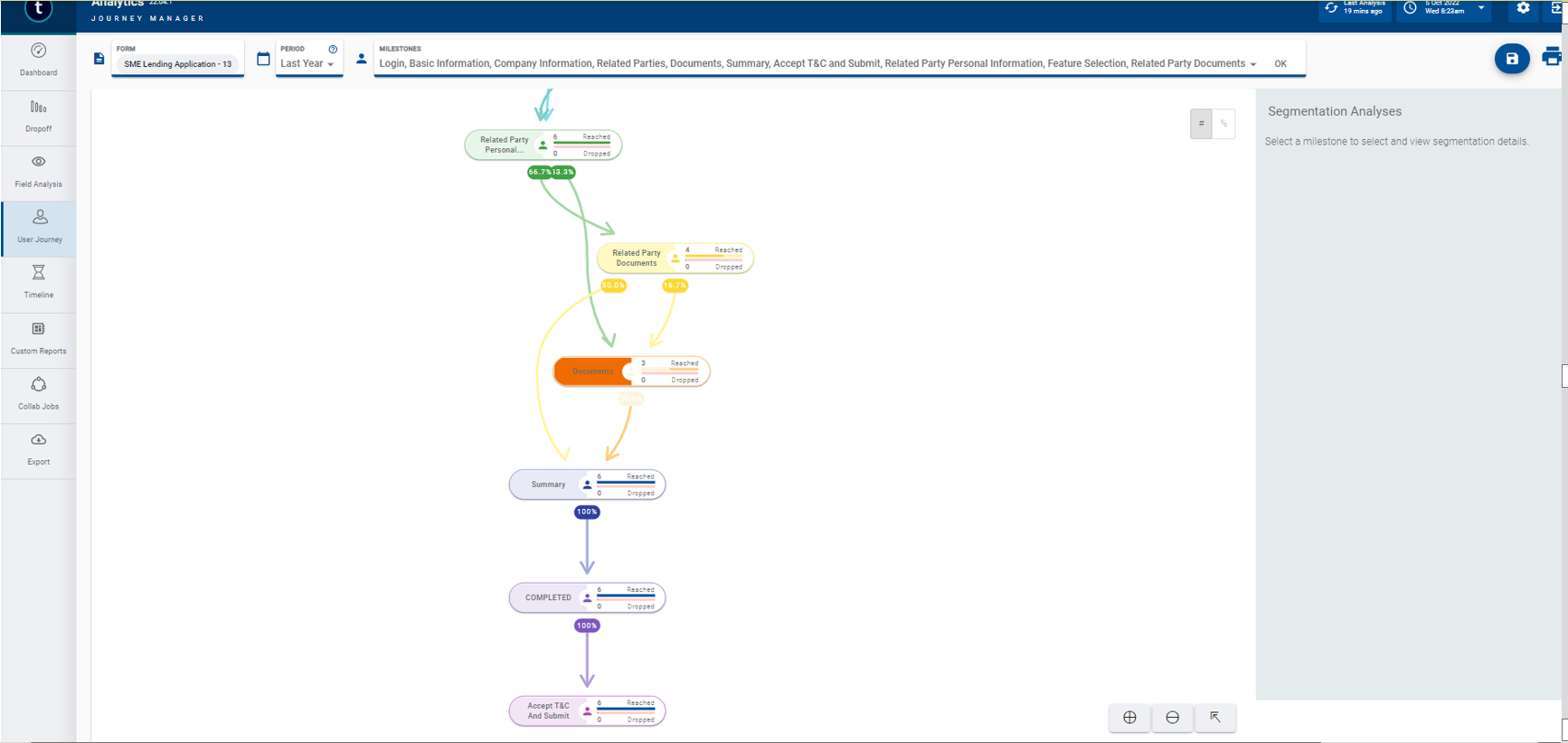Zoom in on the journey diagram
The height and width of the screenshot is (743, 1568).
(x=1129, y=718)
